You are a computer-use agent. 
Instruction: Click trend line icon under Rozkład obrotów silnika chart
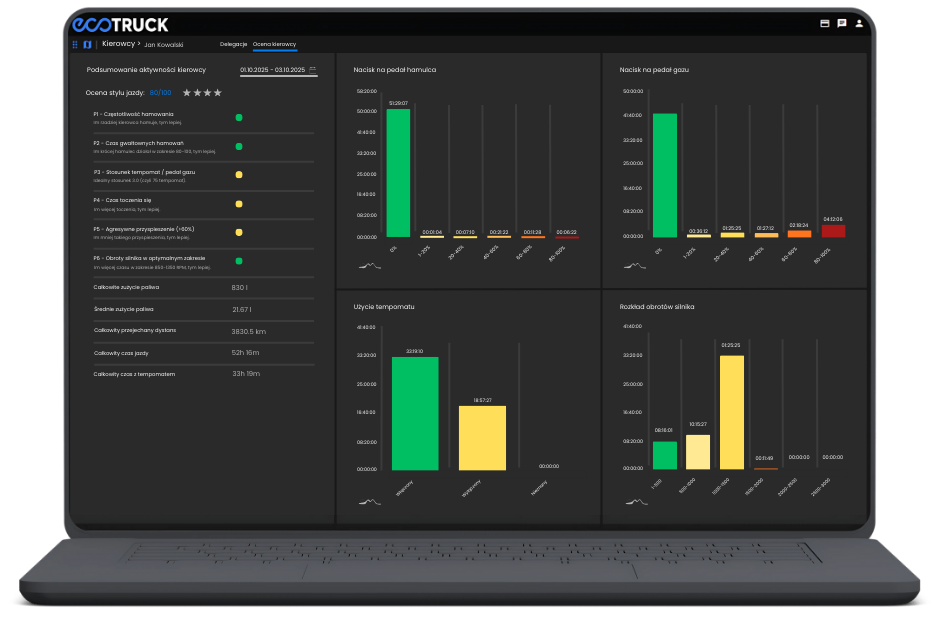[x=635, y=501]
